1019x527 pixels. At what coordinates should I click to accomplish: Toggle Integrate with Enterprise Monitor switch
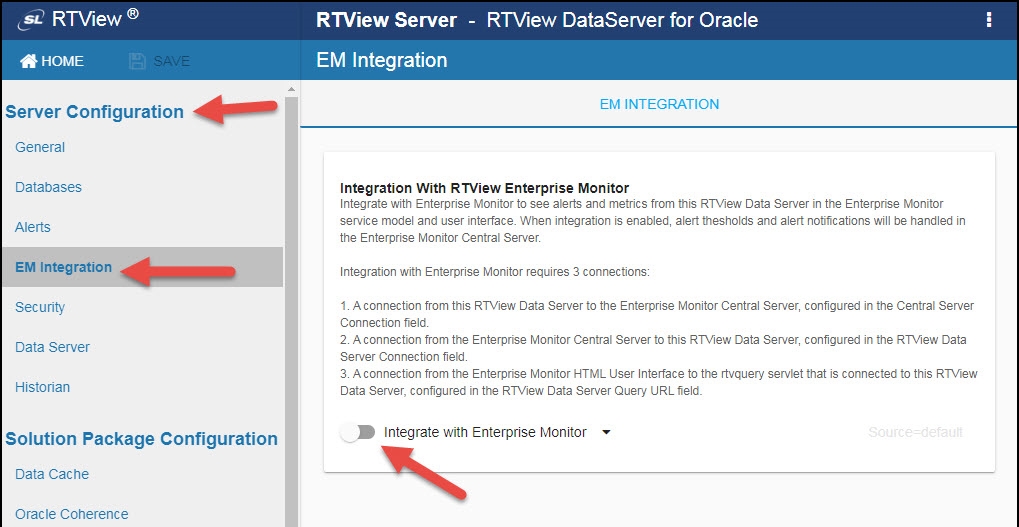click(x=358, y=432)
